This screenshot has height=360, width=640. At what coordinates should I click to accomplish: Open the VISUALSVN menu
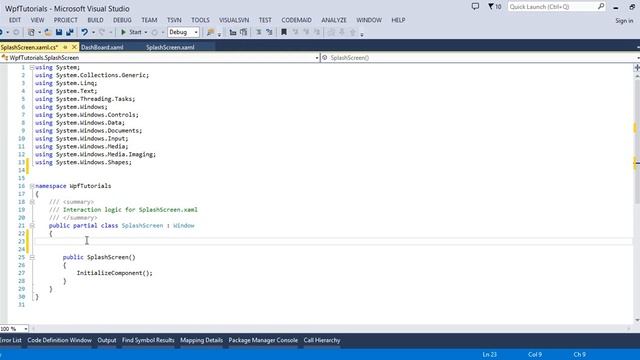[234, 20]
